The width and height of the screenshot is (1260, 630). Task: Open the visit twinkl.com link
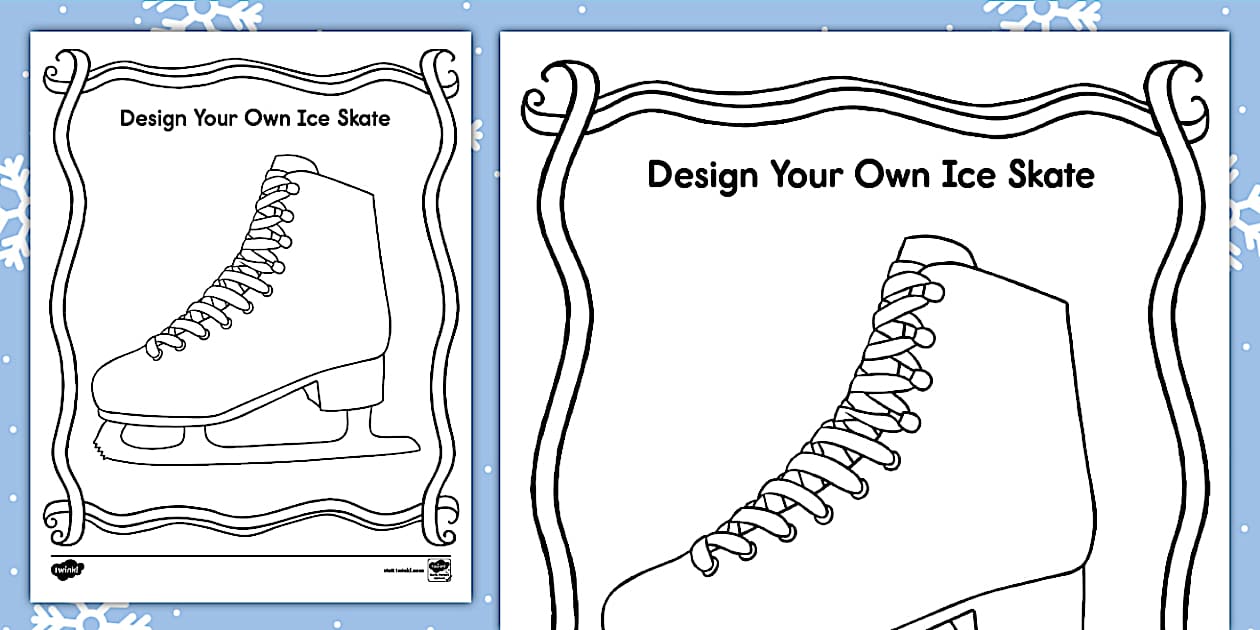[402, 568]
